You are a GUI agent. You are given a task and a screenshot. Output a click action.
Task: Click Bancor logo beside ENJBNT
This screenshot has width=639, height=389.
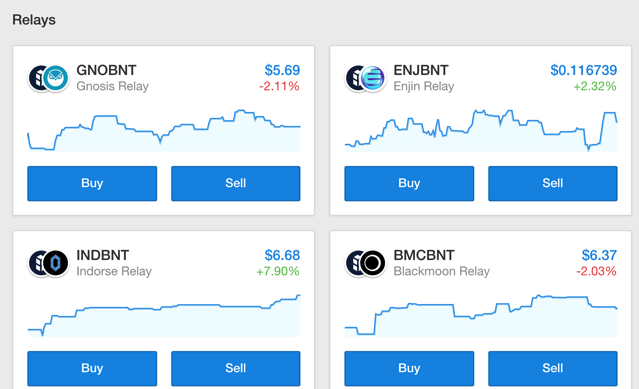[x=353, y=78]
